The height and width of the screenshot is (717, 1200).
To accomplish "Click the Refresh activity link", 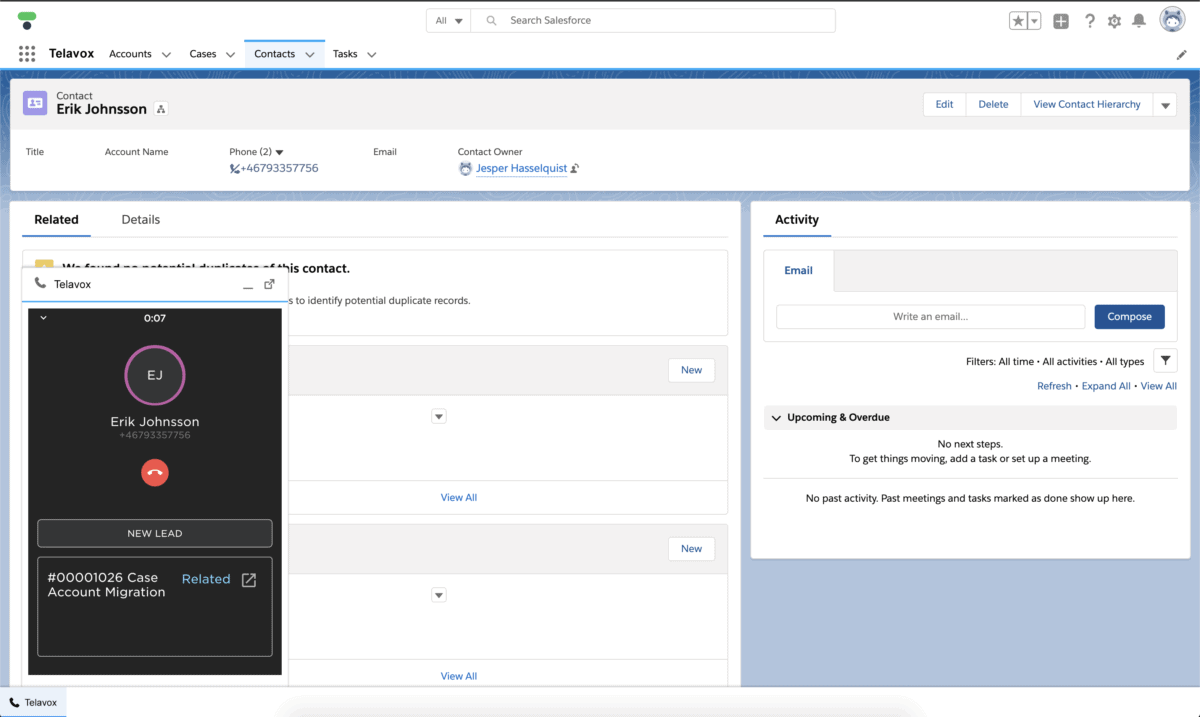I will pos(1054,386).
